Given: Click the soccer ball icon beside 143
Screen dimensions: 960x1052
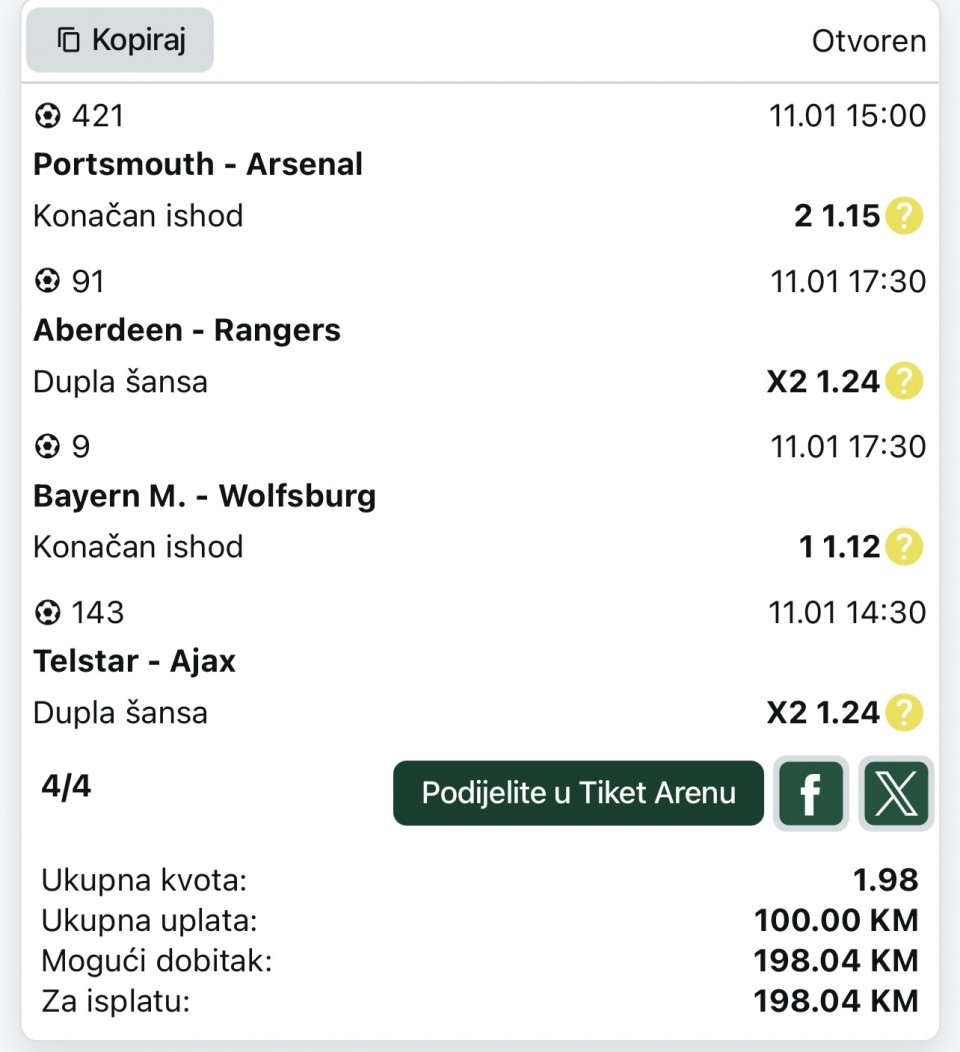Looking at the screenshot, I should [x=47, y=612].
